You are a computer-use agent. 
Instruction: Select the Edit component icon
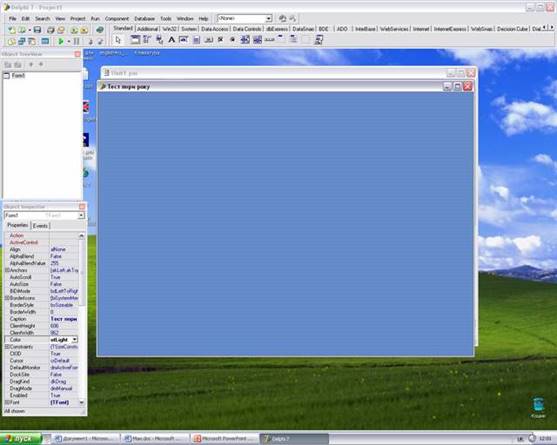184,40
